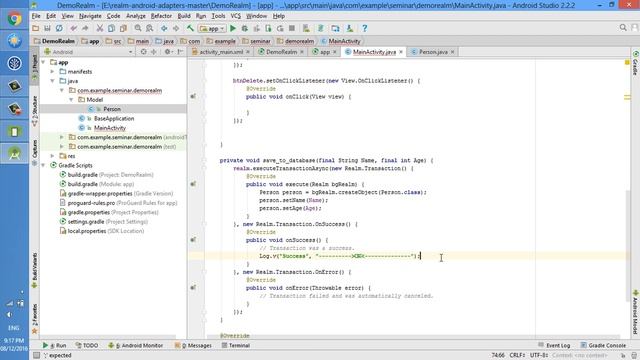Open the File menu
This screenshot has width=640, height=360.
click(36, 16)
